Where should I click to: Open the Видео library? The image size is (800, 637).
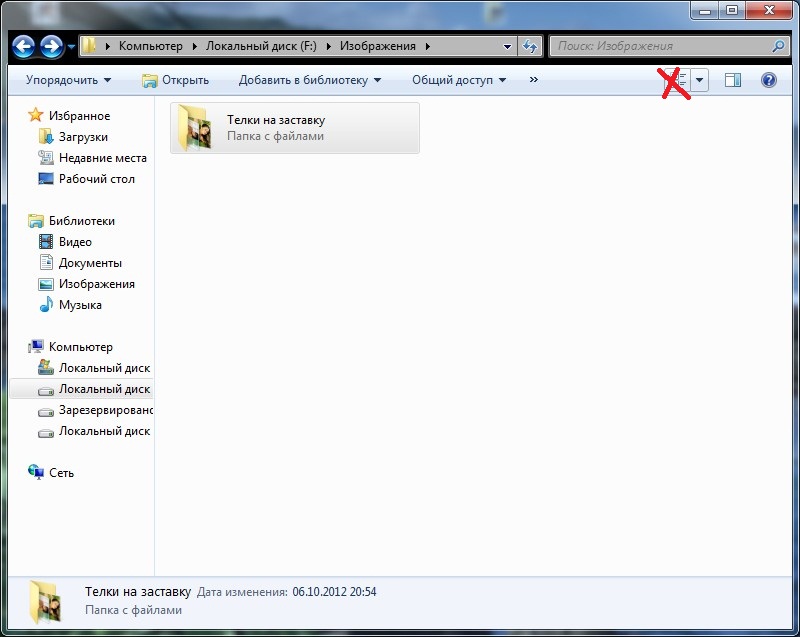[75, 242]
